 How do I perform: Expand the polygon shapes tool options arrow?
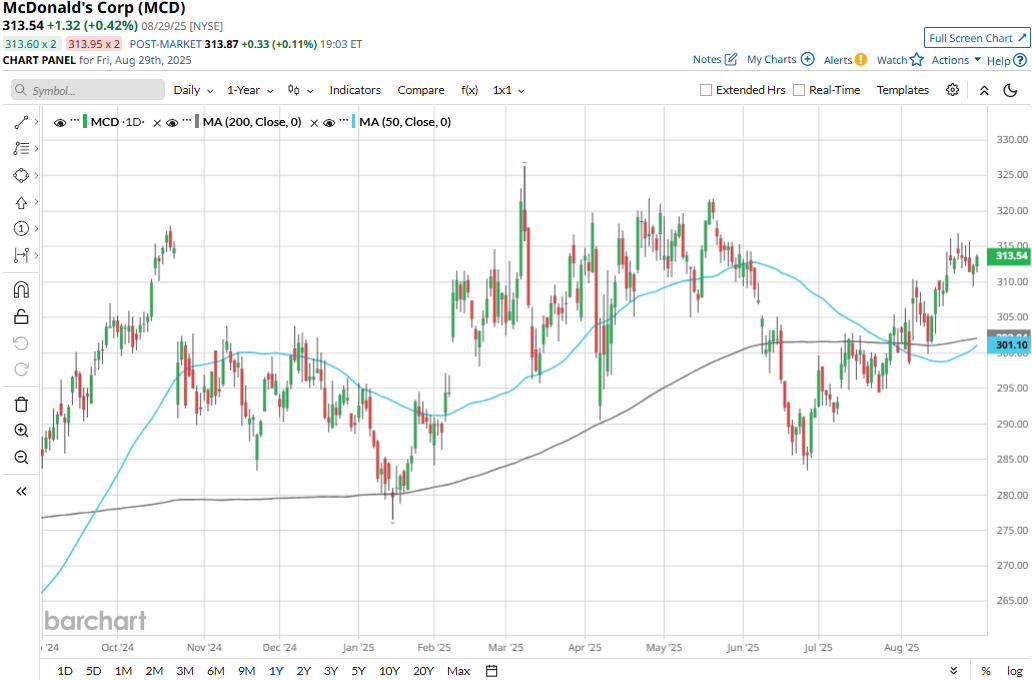click(36, 176)
